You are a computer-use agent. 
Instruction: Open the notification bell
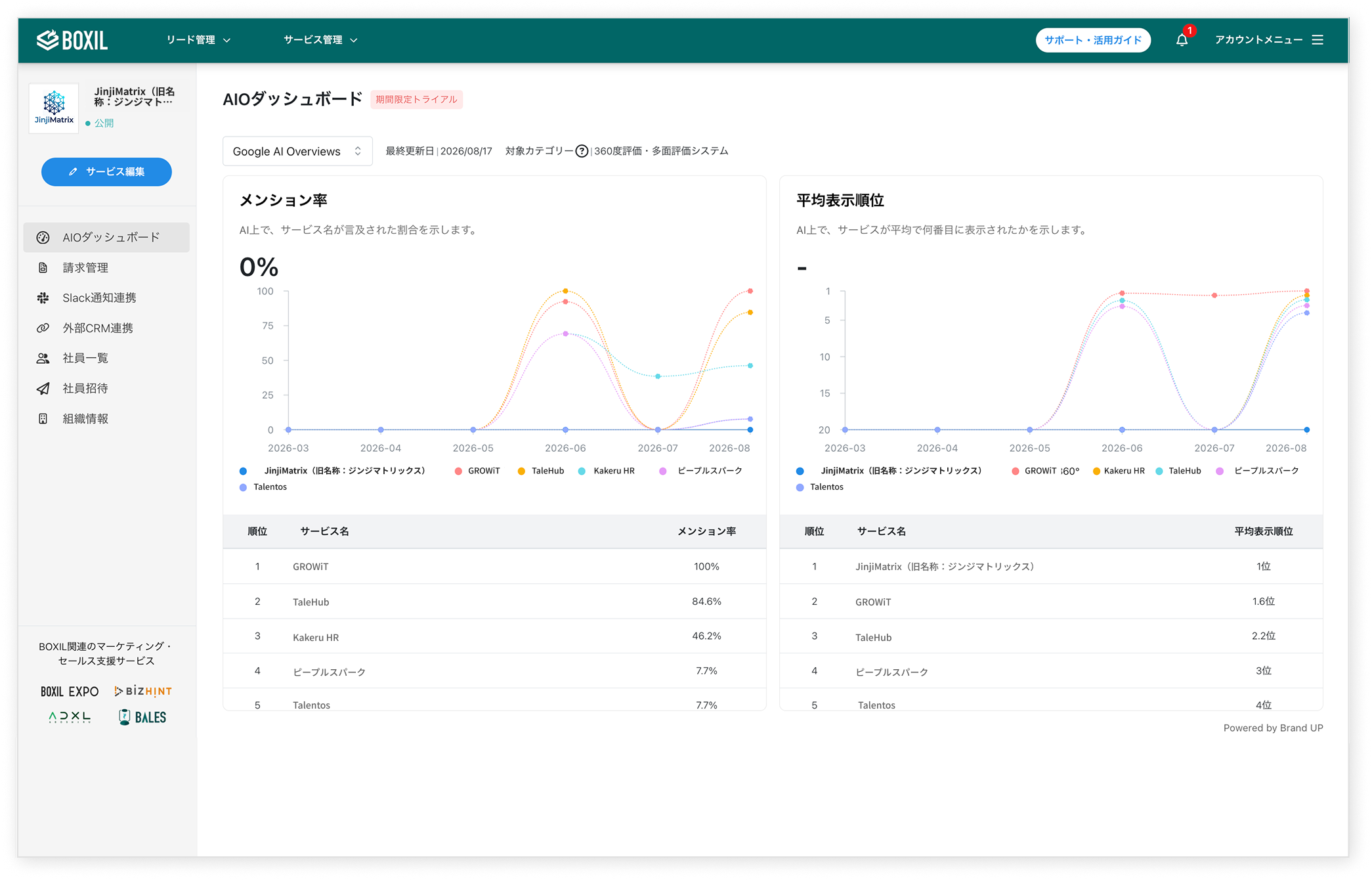pos(1182,40)
